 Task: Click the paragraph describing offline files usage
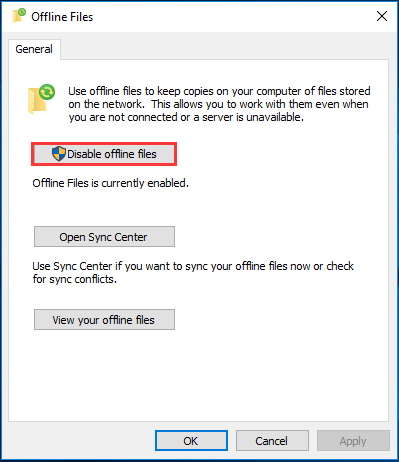coord(219,104)
